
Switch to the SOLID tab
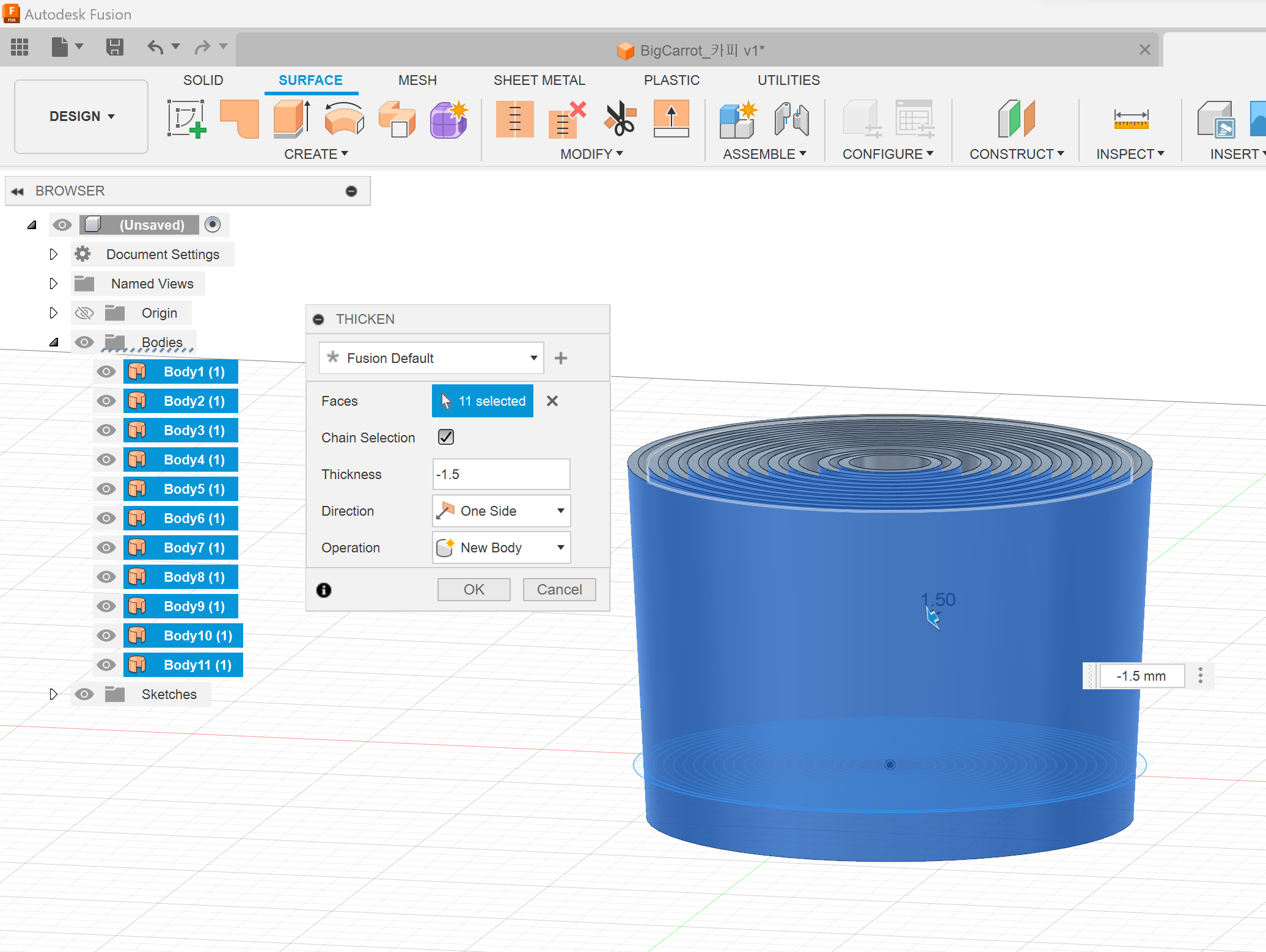203,80
